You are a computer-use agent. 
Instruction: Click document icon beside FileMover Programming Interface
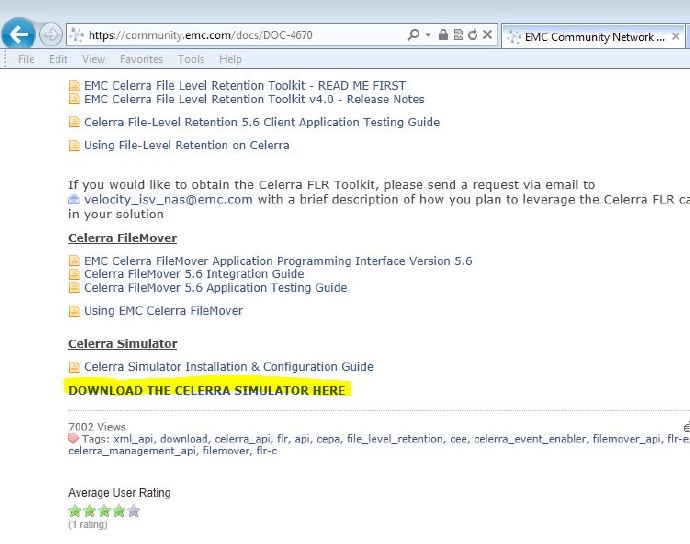(x=74, y=261)
